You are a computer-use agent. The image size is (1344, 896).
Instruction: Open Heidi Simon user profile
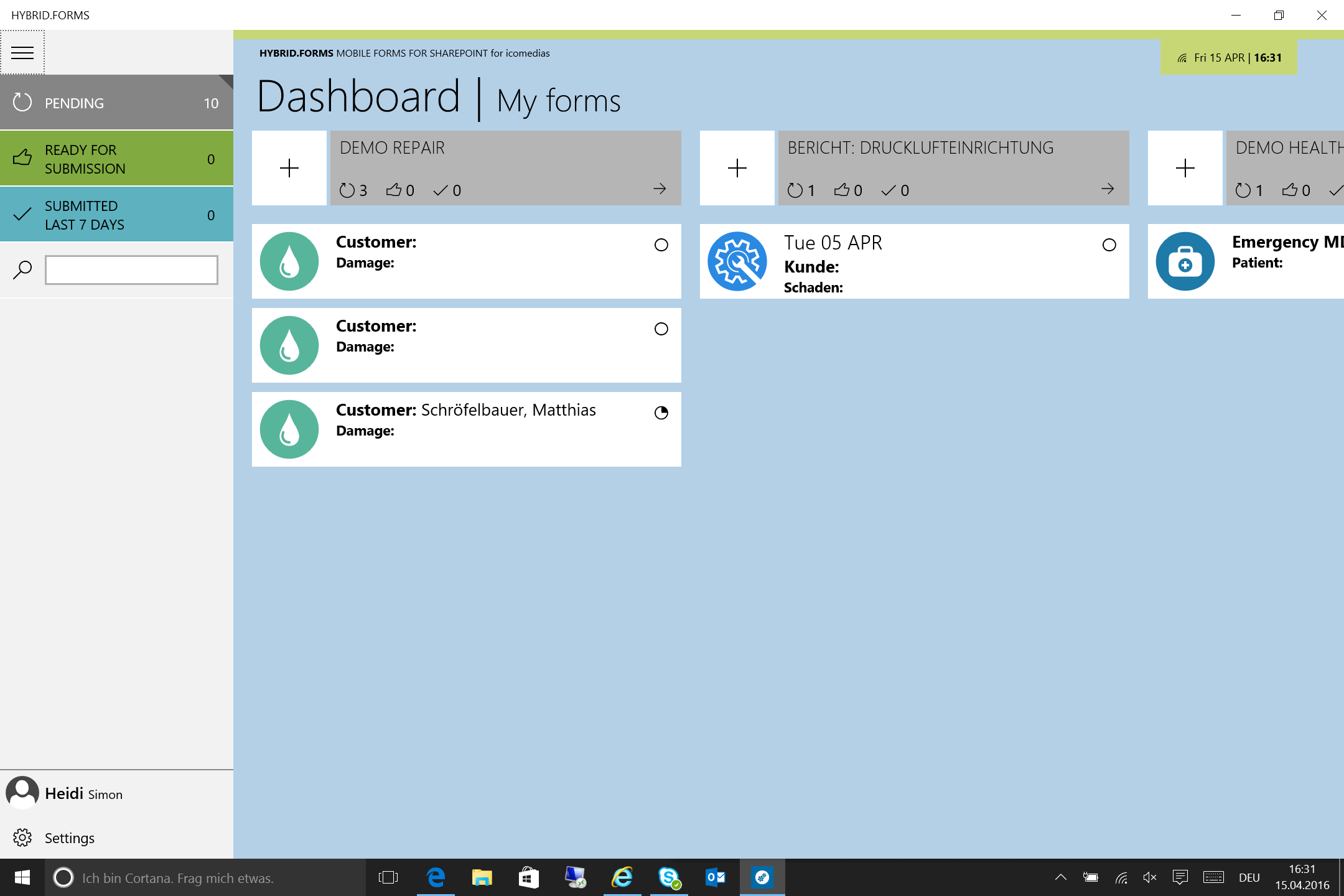point(116,793)
